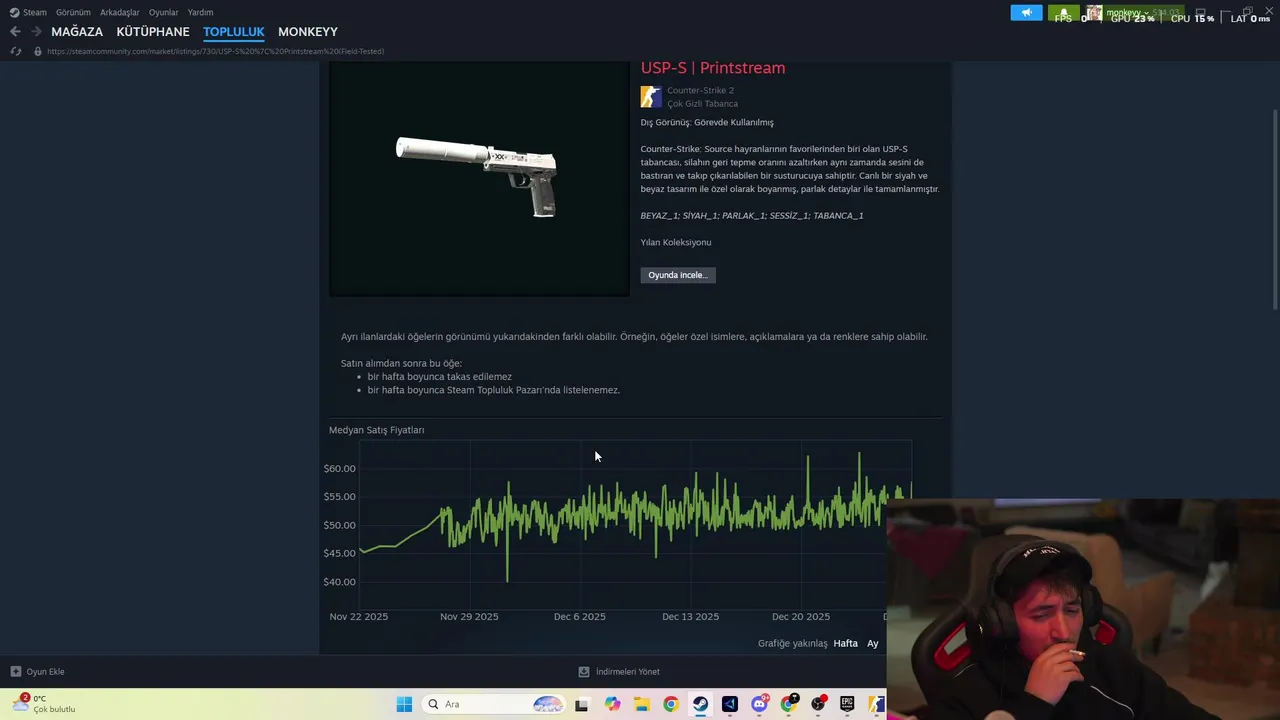Open İndirmeleri Yönet downloads manager
The height and width of the screenshot is (720, 1280).
pos(628,672)
